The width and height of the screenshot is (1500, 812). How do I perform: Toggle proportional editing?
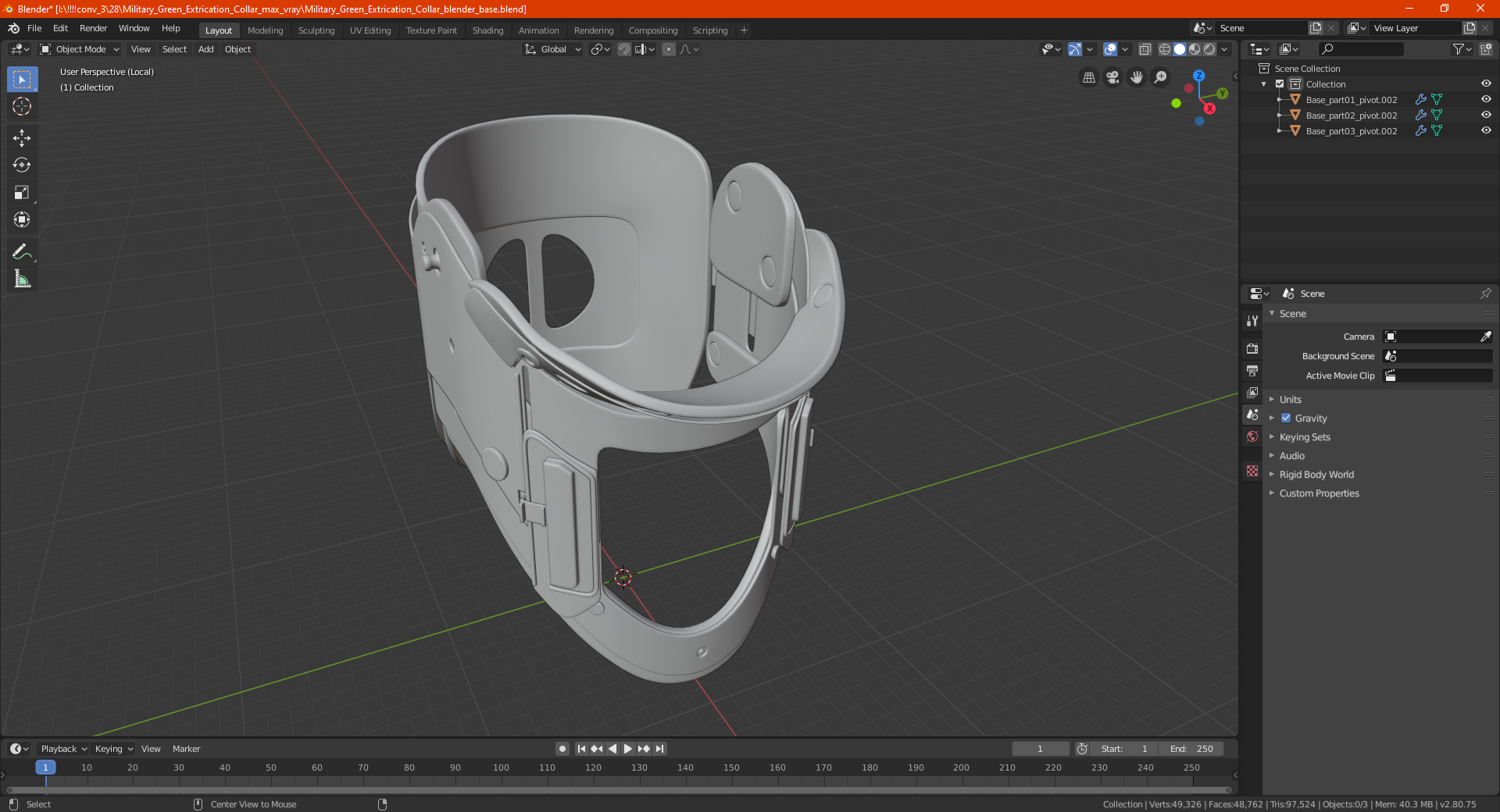pyautogui.click(x=669, y=49)
